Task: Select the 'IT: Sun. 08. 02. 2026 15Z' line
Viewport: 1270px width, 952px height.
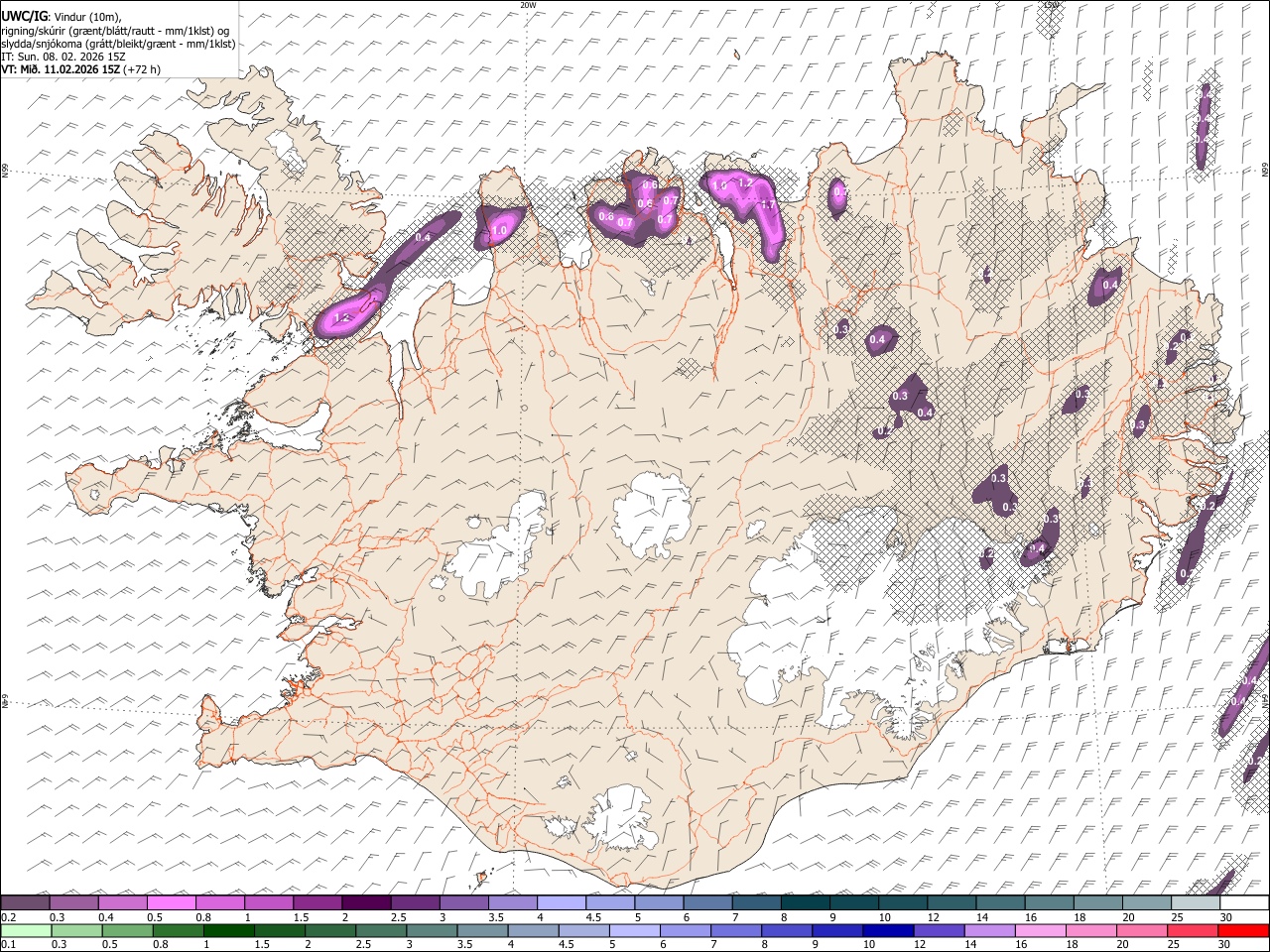Action: click(x=64, y=57)
